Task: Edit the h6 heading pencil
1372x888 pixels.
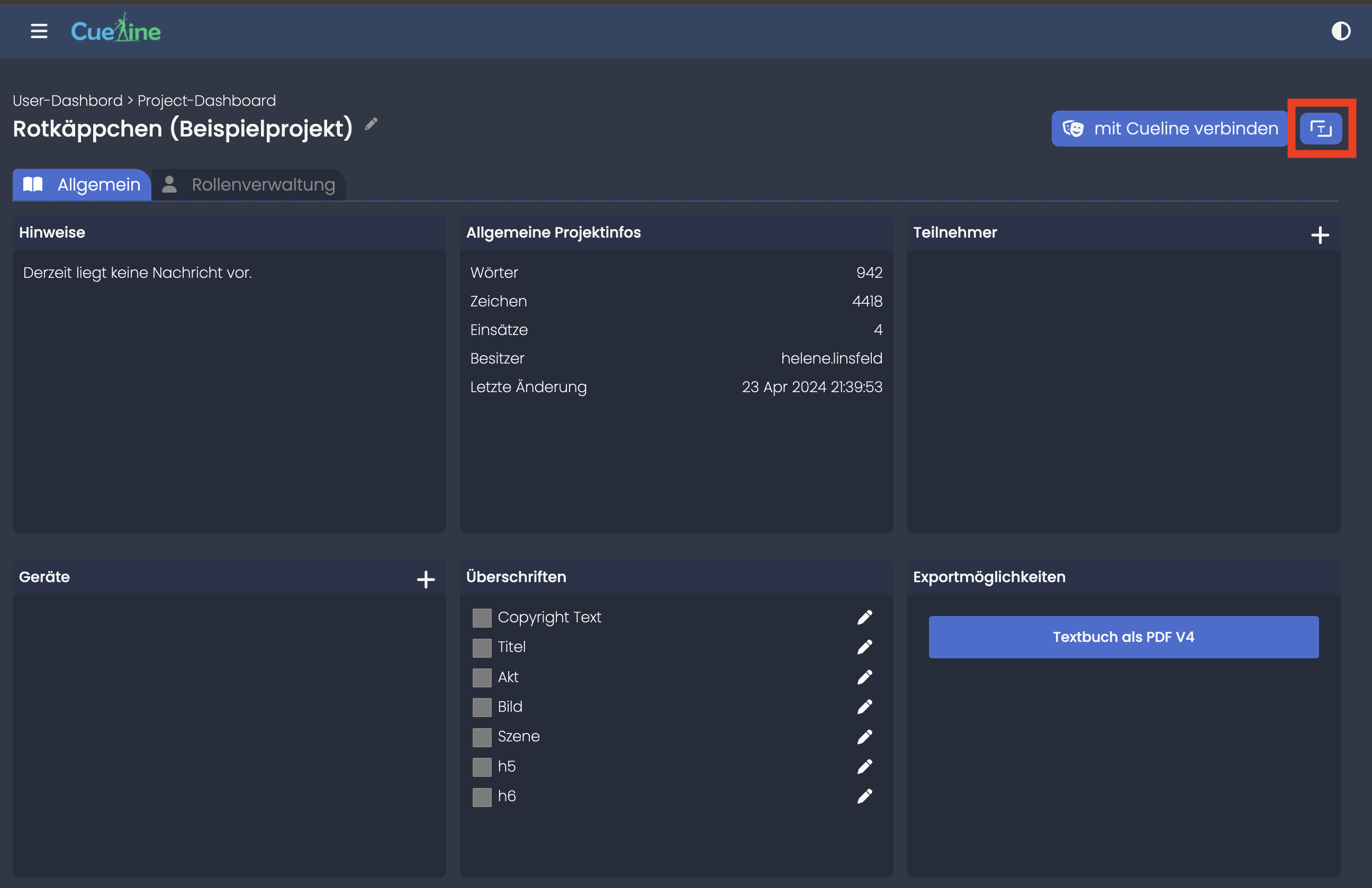Action: pyautogui.click(x=864, y=796)
